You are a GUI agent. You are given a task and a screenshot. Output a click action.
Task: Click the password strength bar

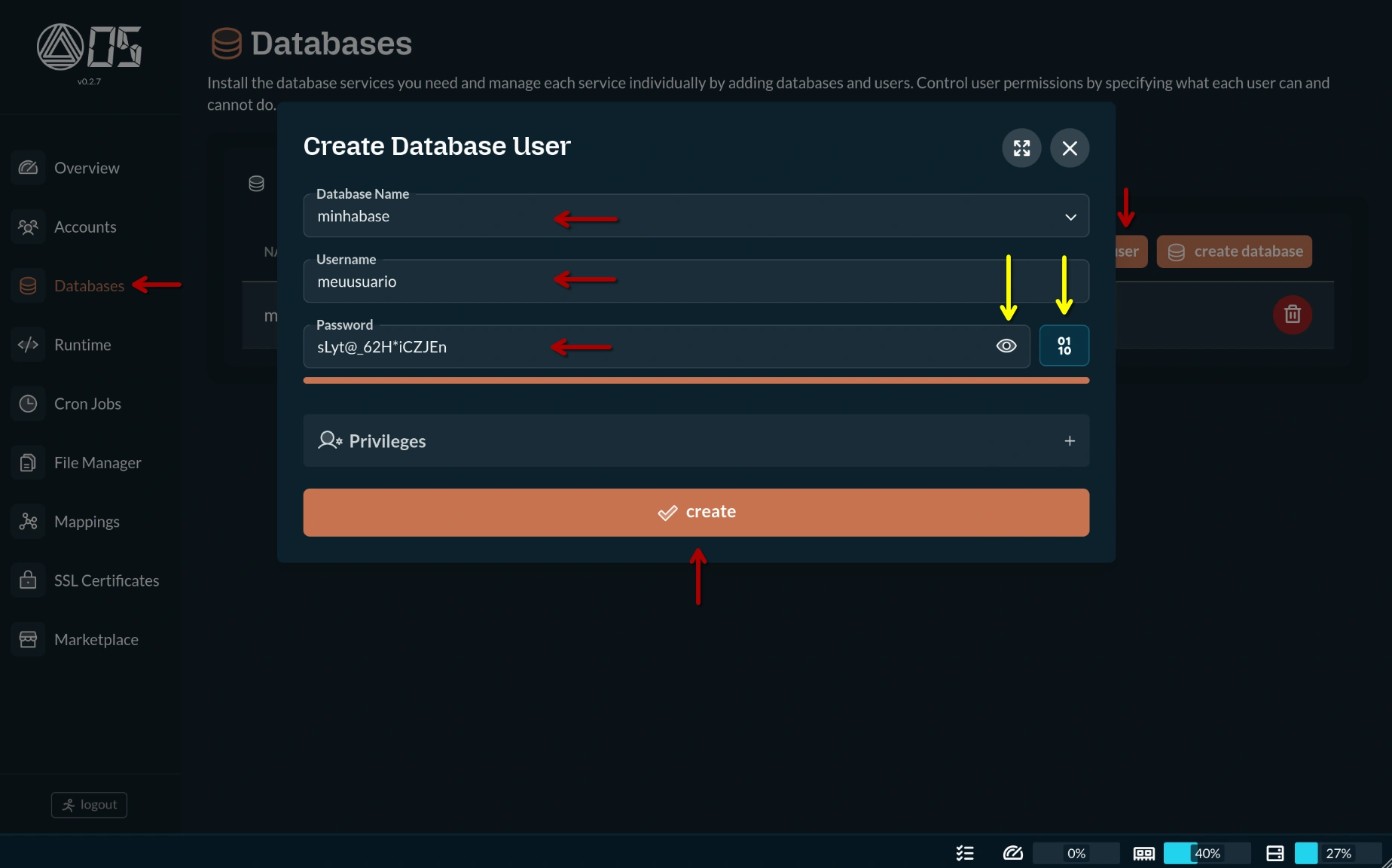click(x=695, y=381)
